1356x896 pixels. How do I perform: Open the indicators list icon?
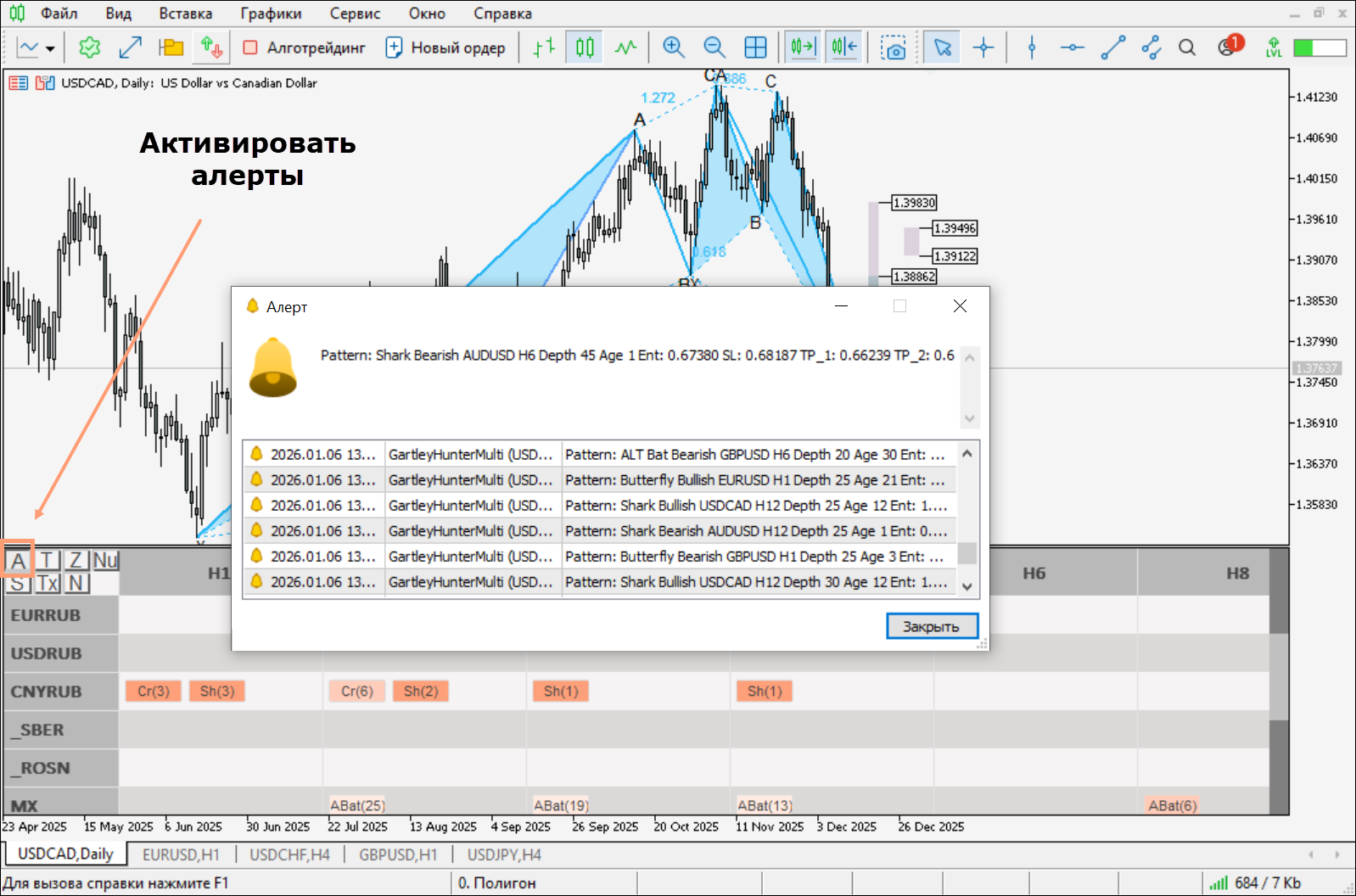pos(89,48)
